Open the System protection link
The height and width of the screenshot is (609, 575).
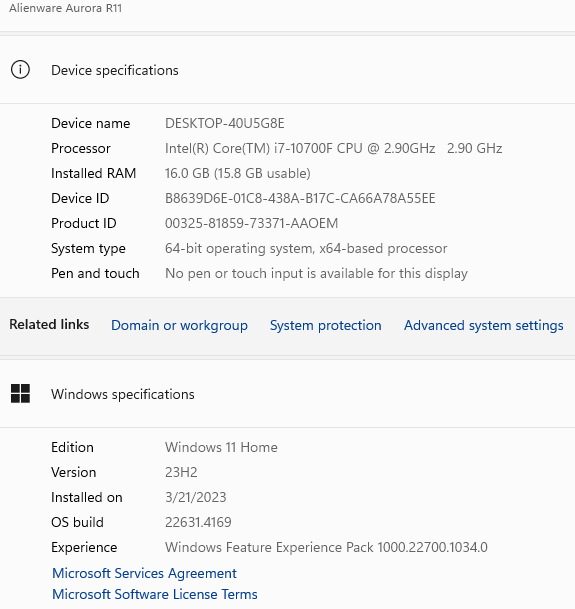(326, 325)
